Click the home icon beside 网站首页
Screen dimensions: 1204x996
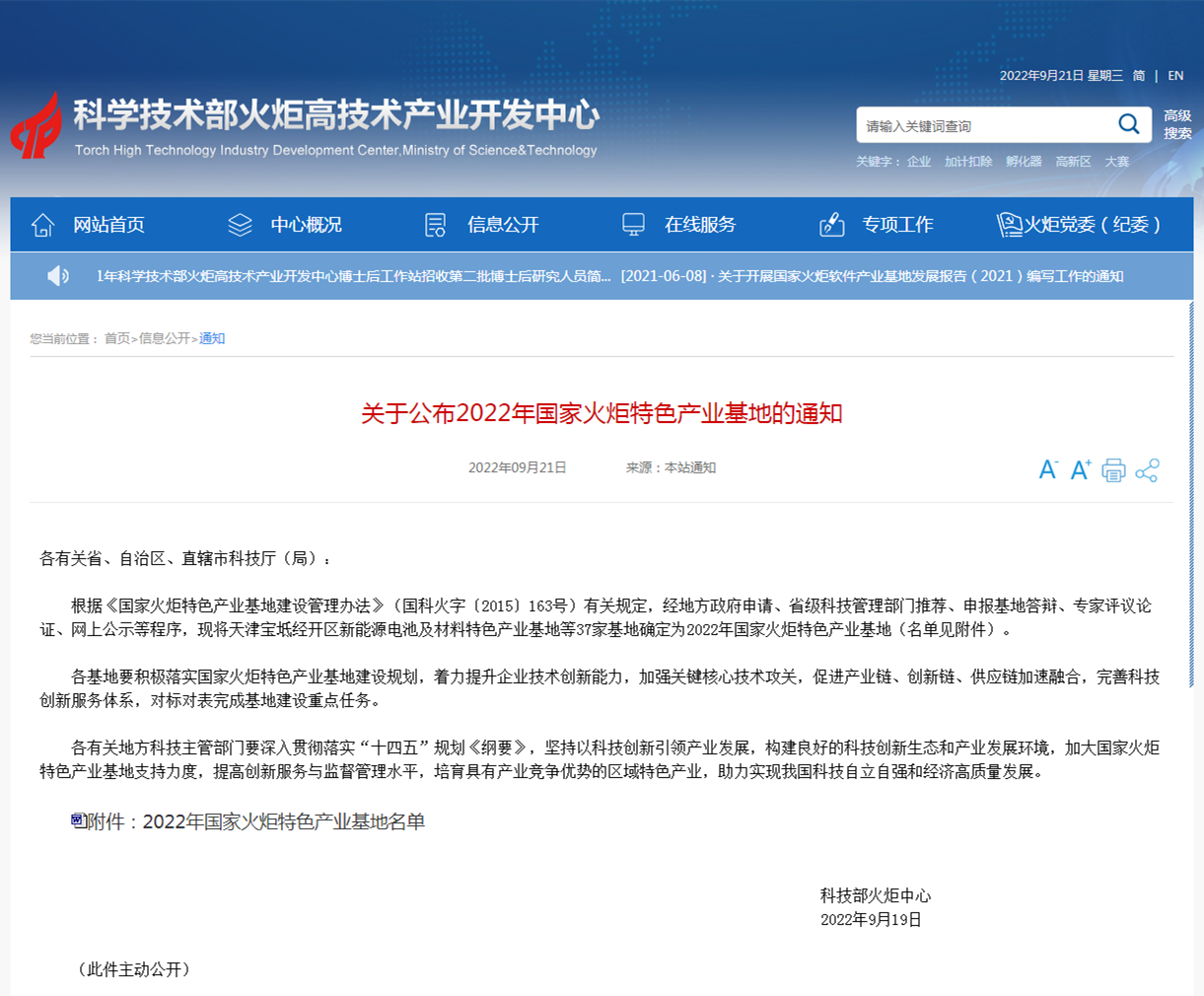click(42, 225)
